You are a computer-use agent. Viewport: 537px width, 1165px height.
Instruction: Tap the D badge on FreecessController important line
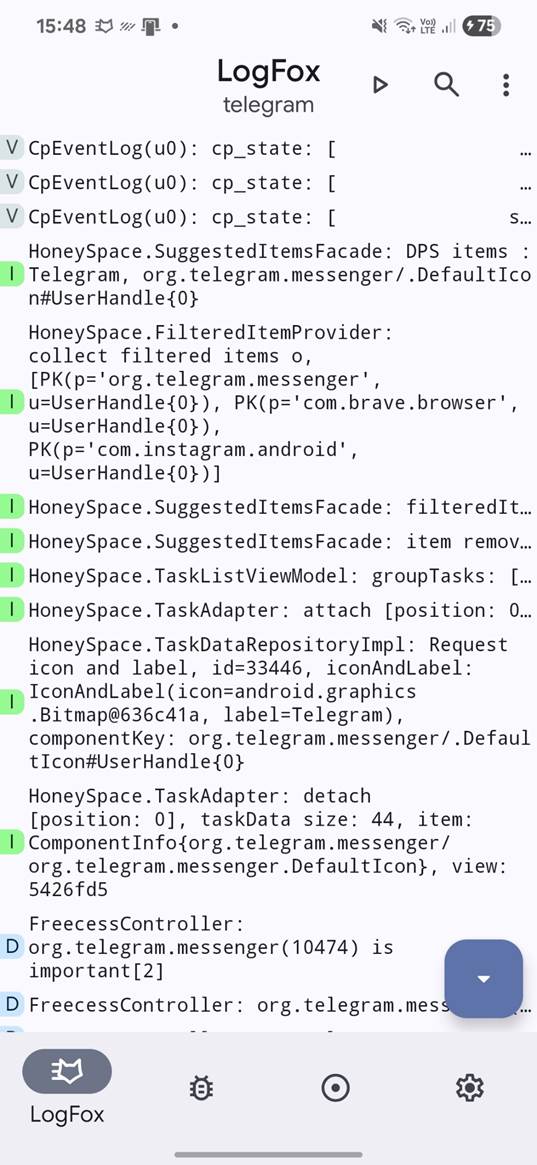[12, 947]
